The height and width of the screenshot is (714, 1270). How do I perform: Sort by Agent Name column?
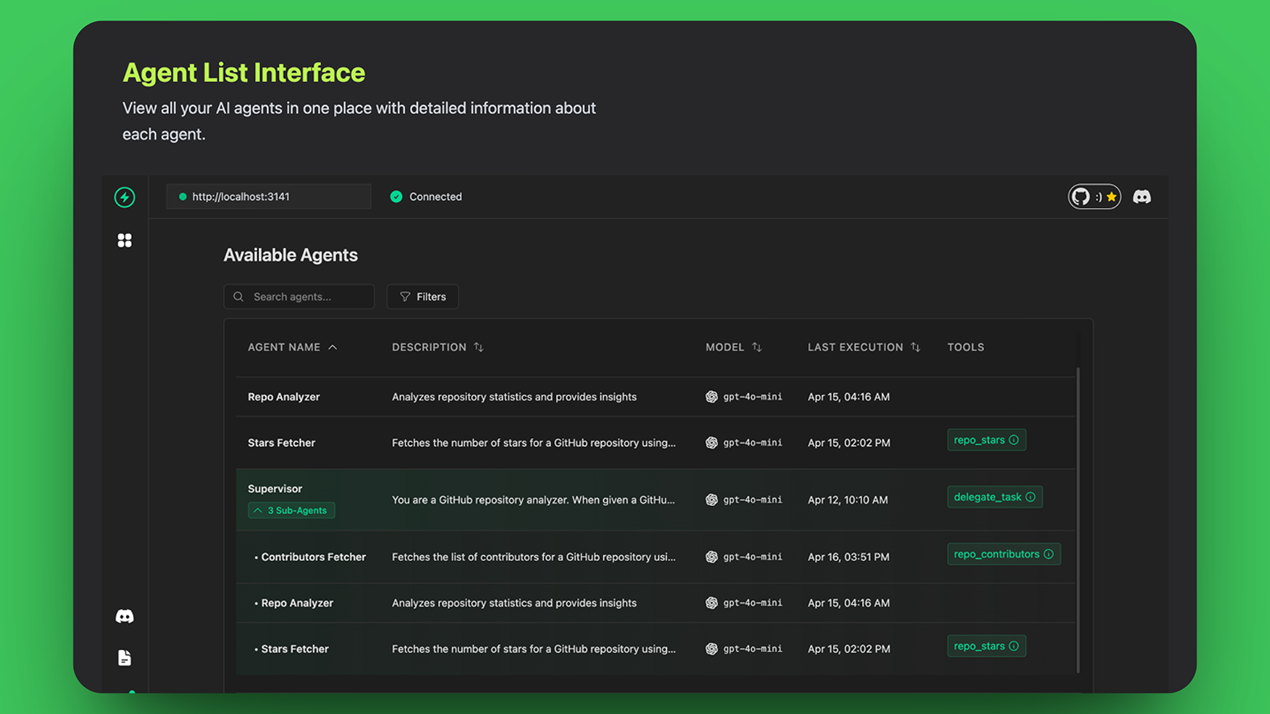click(292, 347)
